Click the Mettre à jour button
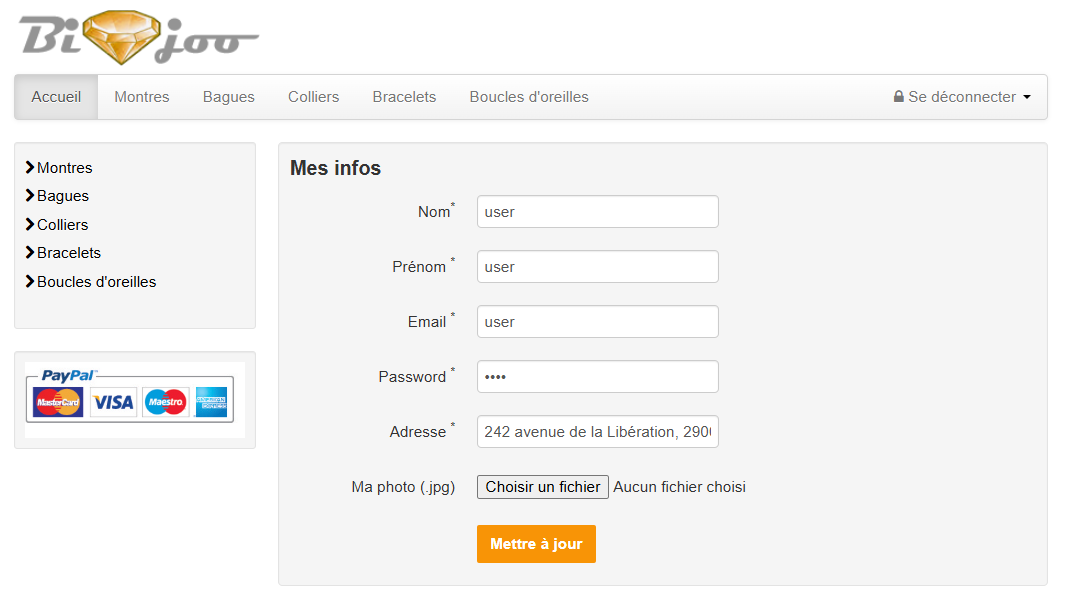The image size is (1066, 611). click(x=536, y=544)
